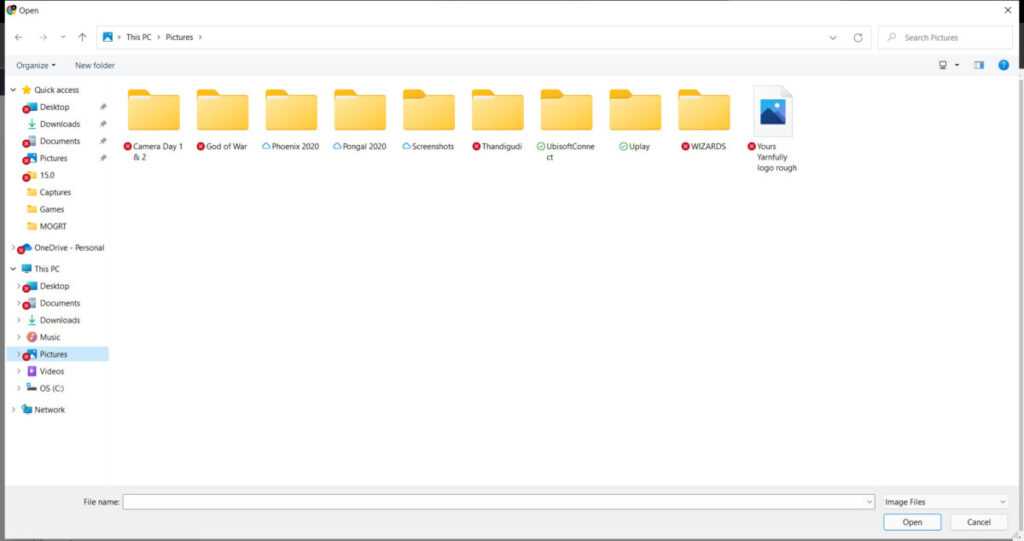This screenshot has width=1024, height=541.
Task: Select Downloads under This PC
Action: click(59, 320)
